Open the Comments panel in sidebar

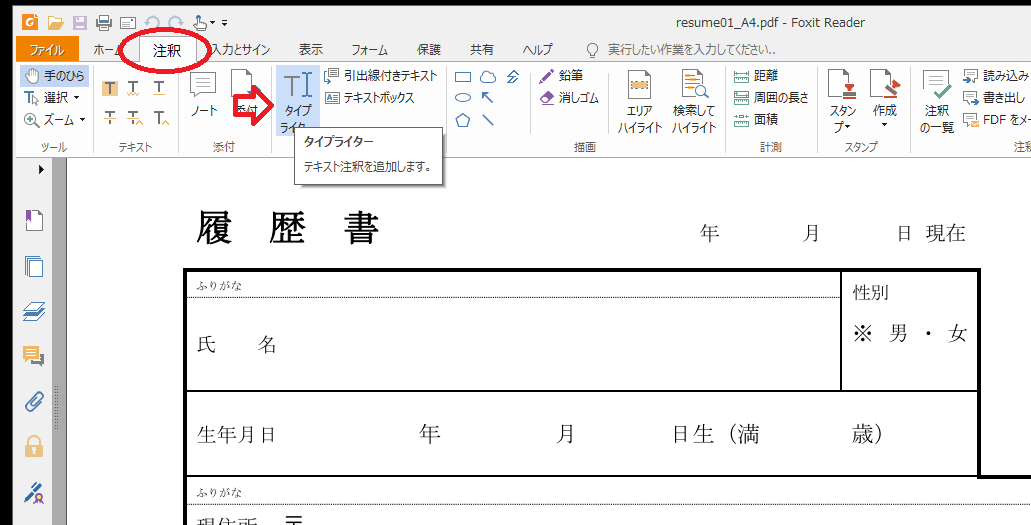34,356
